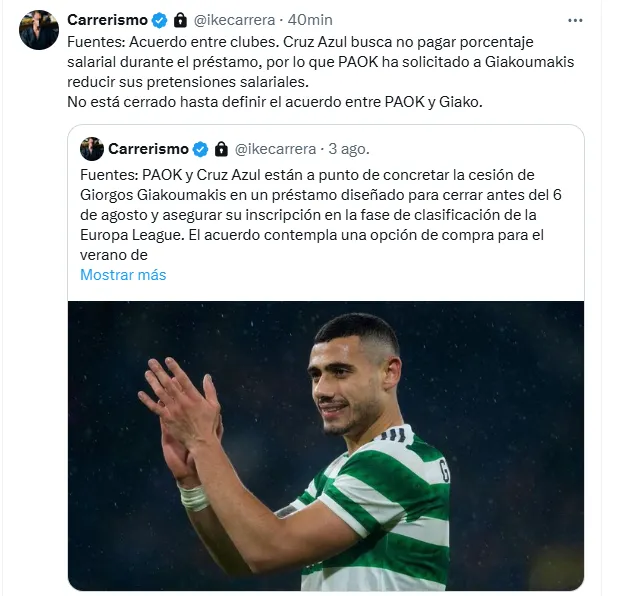
Task: Open the three-dots more options menu
Action: 575,20
